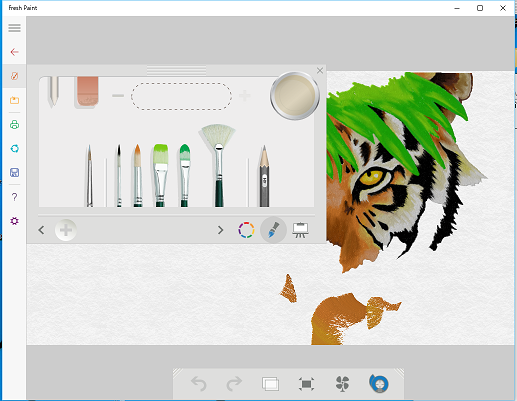Switch to the brush tools tab

[273, 230]
